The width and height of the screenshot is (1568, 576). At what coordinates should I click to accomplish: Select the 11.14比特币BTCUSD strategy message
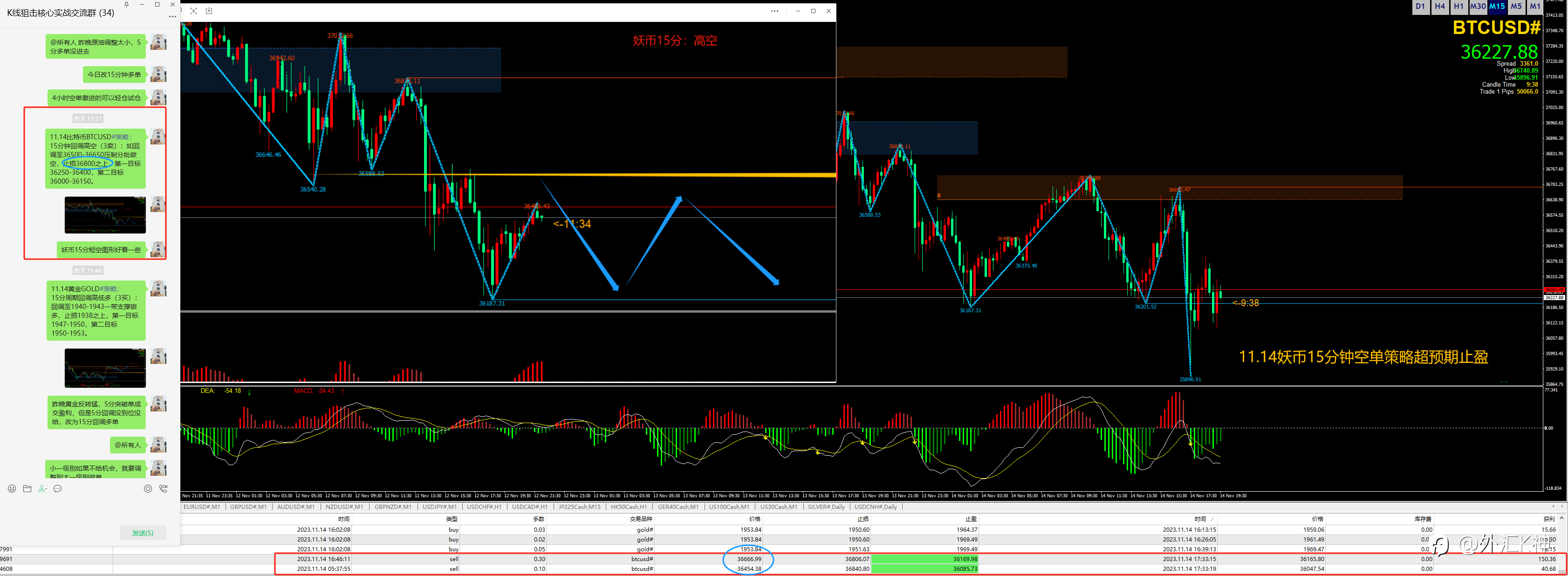(x=96, y=159)
